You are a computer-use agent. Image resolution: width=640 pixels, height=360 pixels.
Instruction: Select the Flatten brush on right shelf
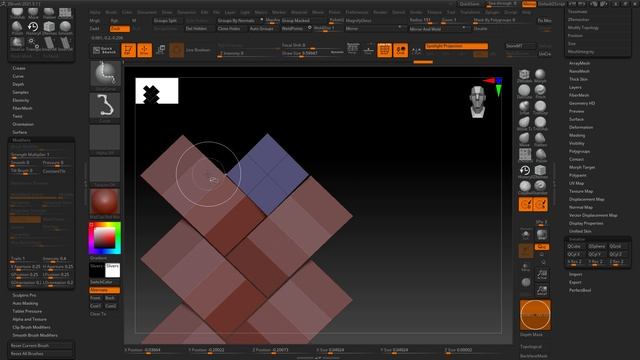click(x=540, y=140)
